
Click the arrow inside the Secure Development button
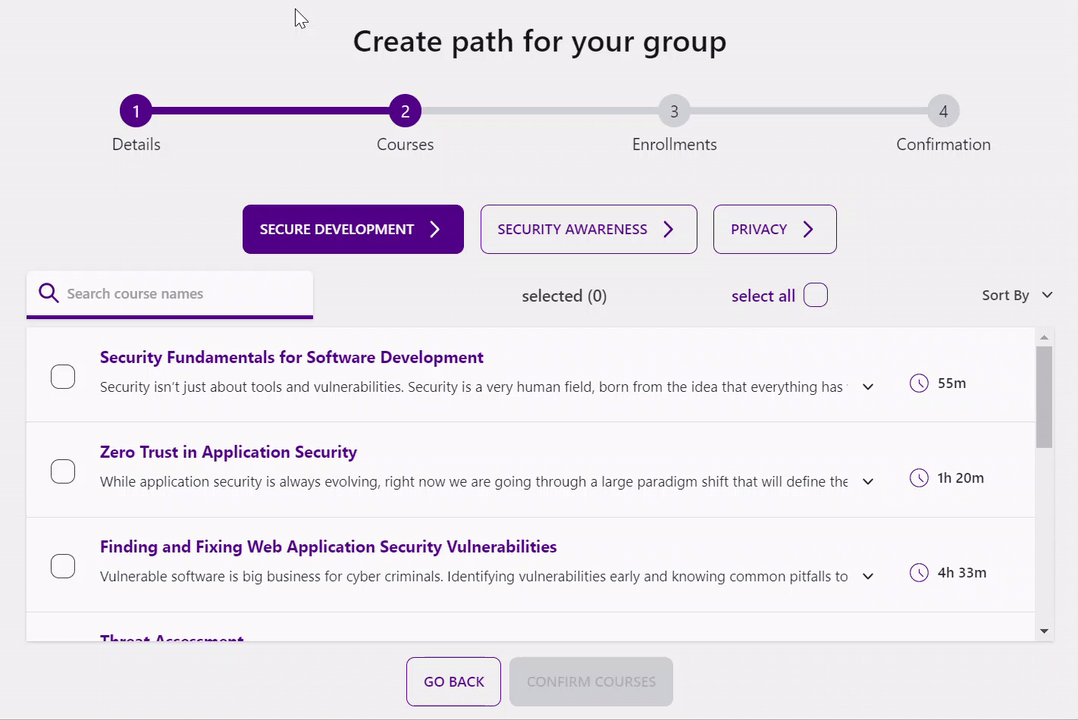tap(437, 229)
